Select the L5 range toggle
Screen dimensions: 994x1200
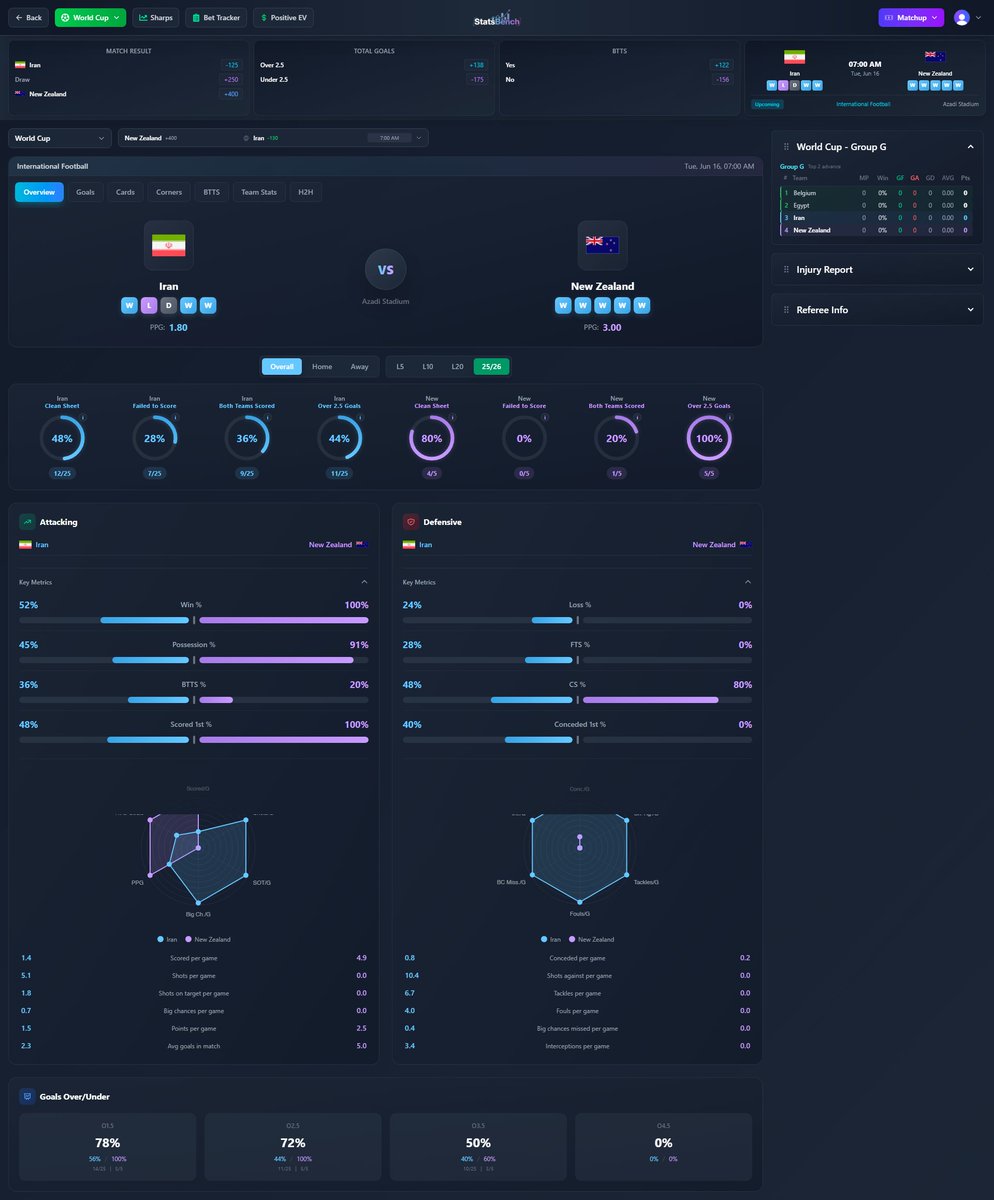coord(400,366)
